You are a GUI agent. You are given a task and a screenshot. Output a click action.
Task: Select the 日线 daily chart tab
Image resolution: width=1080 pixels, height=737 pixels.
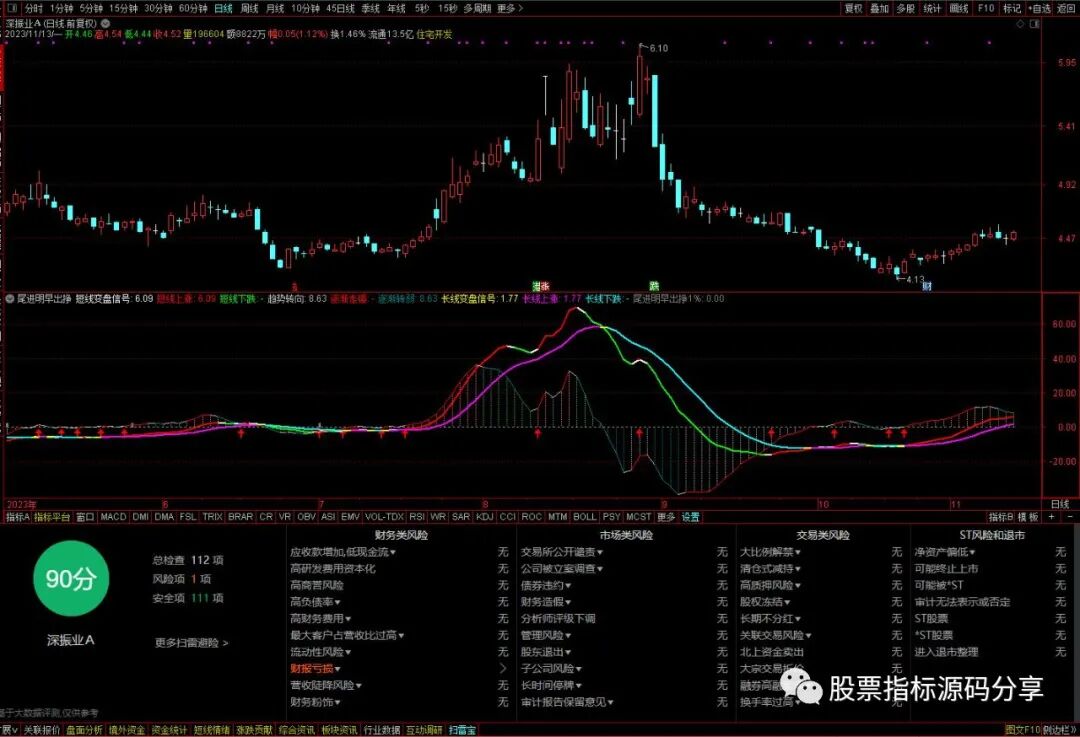(x=223, y=8)
